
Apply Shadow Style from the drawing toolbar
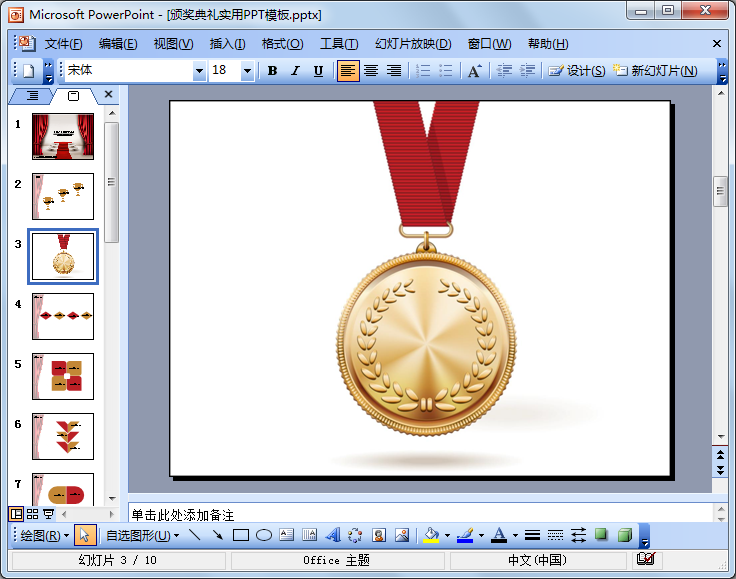click(x=602, y=535)
